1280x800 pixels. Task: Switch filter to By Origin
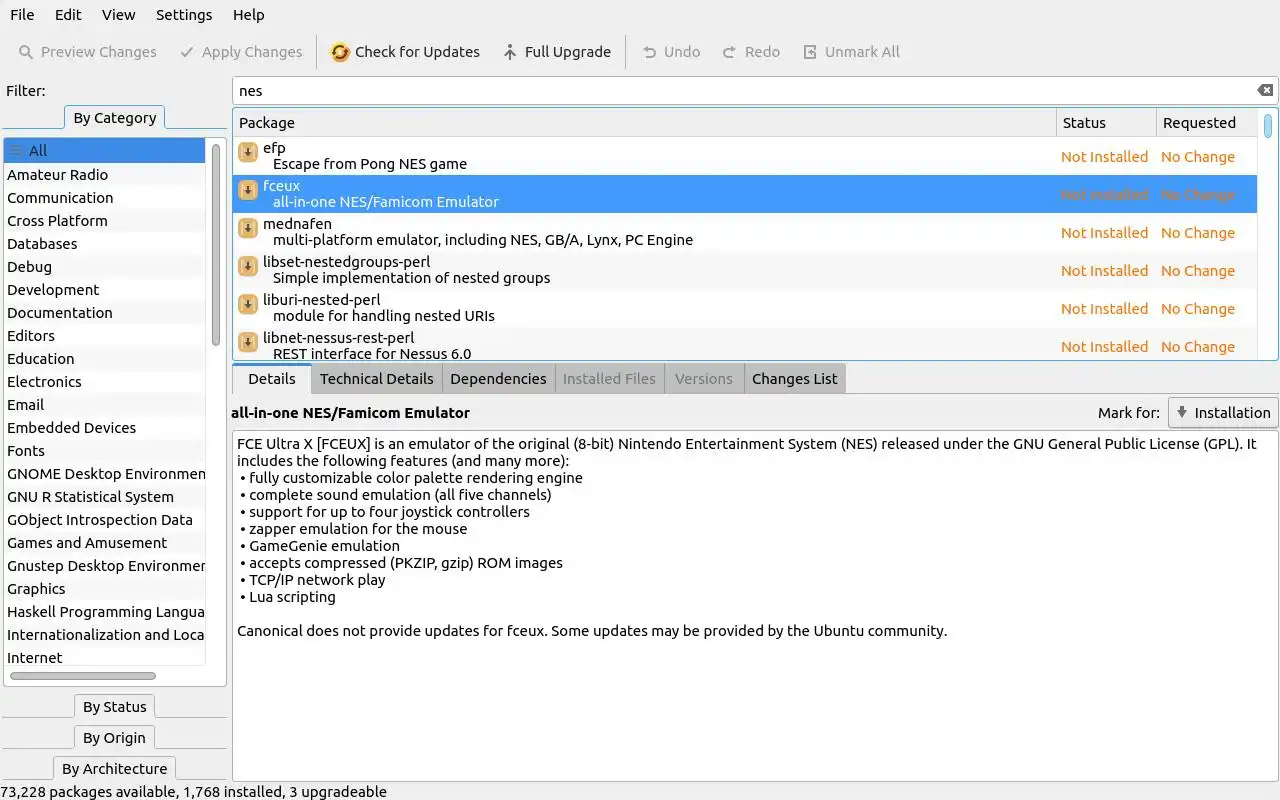[x=114, y=738]
